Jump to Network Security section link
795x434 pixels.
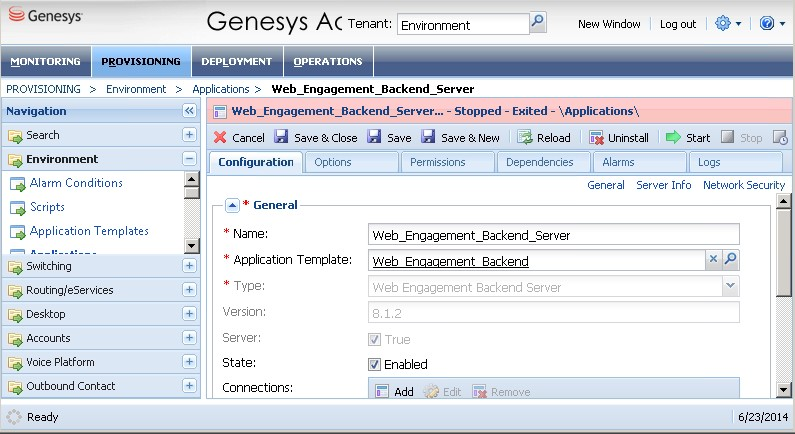744,185
